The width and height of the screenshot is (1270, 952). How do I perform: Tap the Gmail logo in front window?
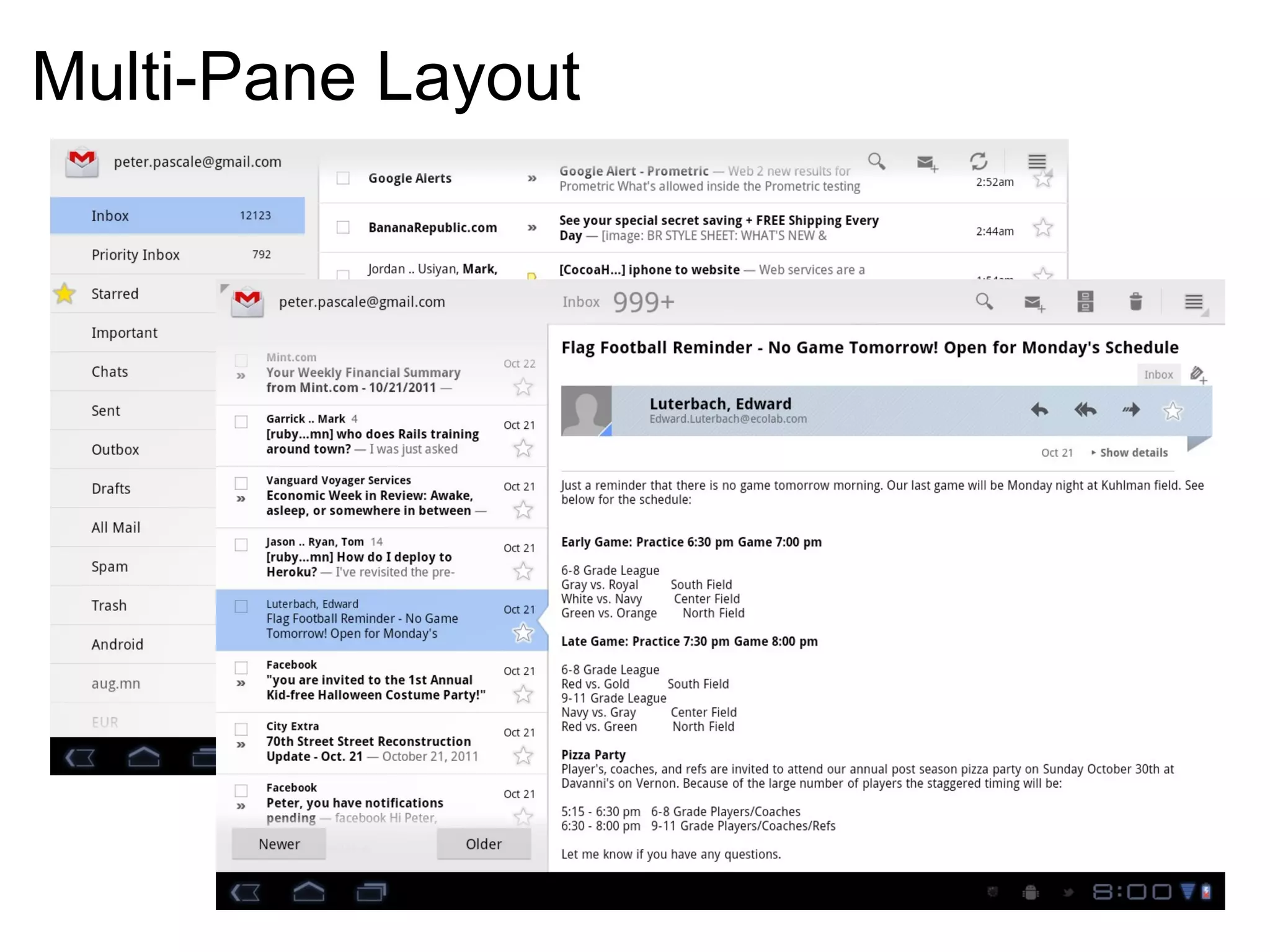(x=247, y=302)
